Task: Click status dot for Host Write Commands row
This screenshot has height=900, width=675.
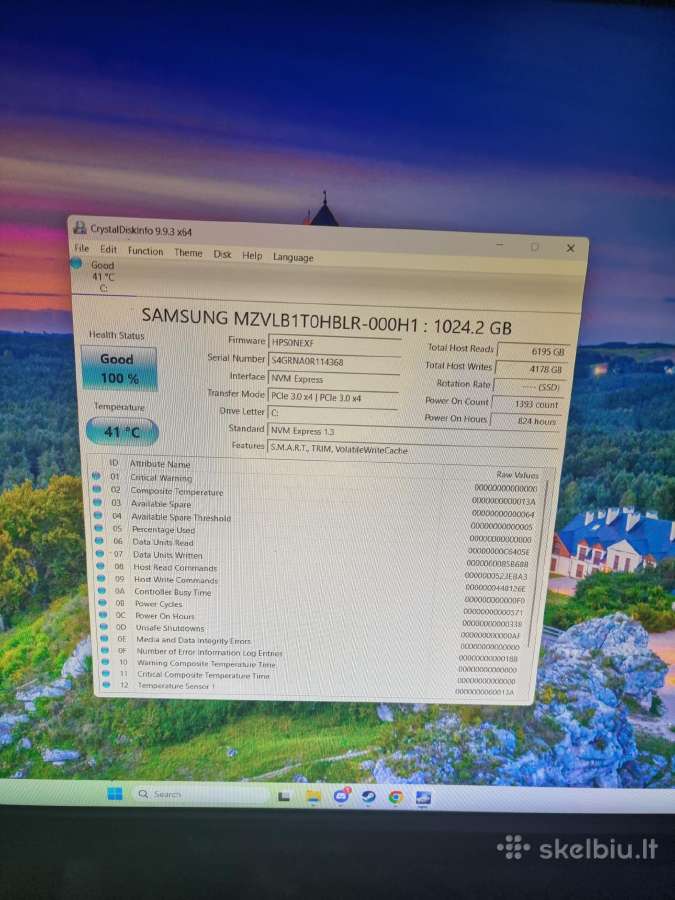Action: 101,579
